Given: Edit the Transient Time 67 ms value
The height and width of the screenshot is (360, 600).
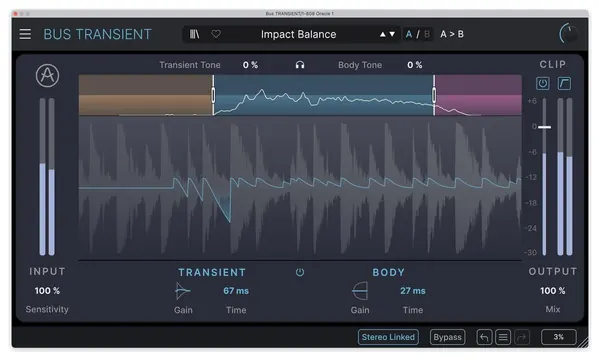Looking at the screenshot, I should (x=236, y=291).
